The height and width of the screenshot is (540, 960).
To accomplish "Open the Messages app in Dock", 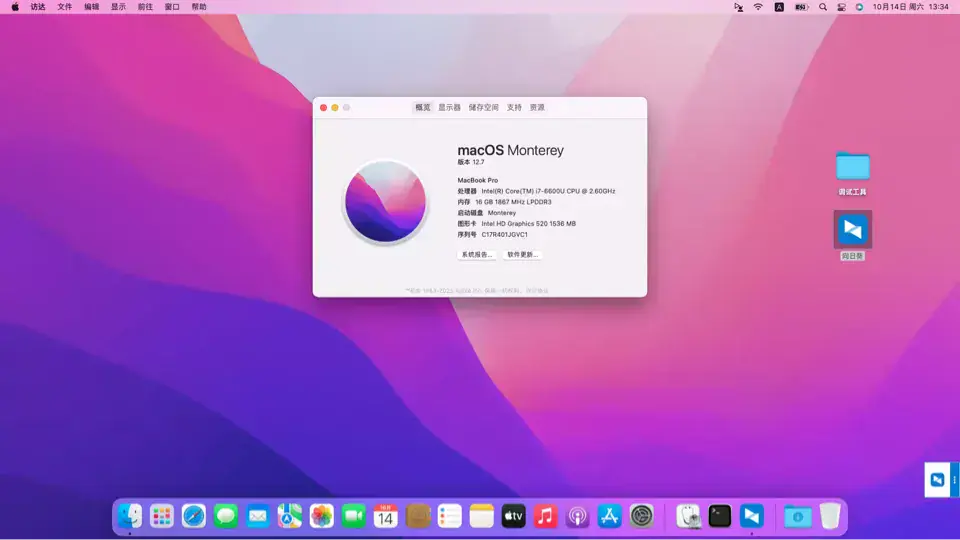I will click(x=226, y=516).
